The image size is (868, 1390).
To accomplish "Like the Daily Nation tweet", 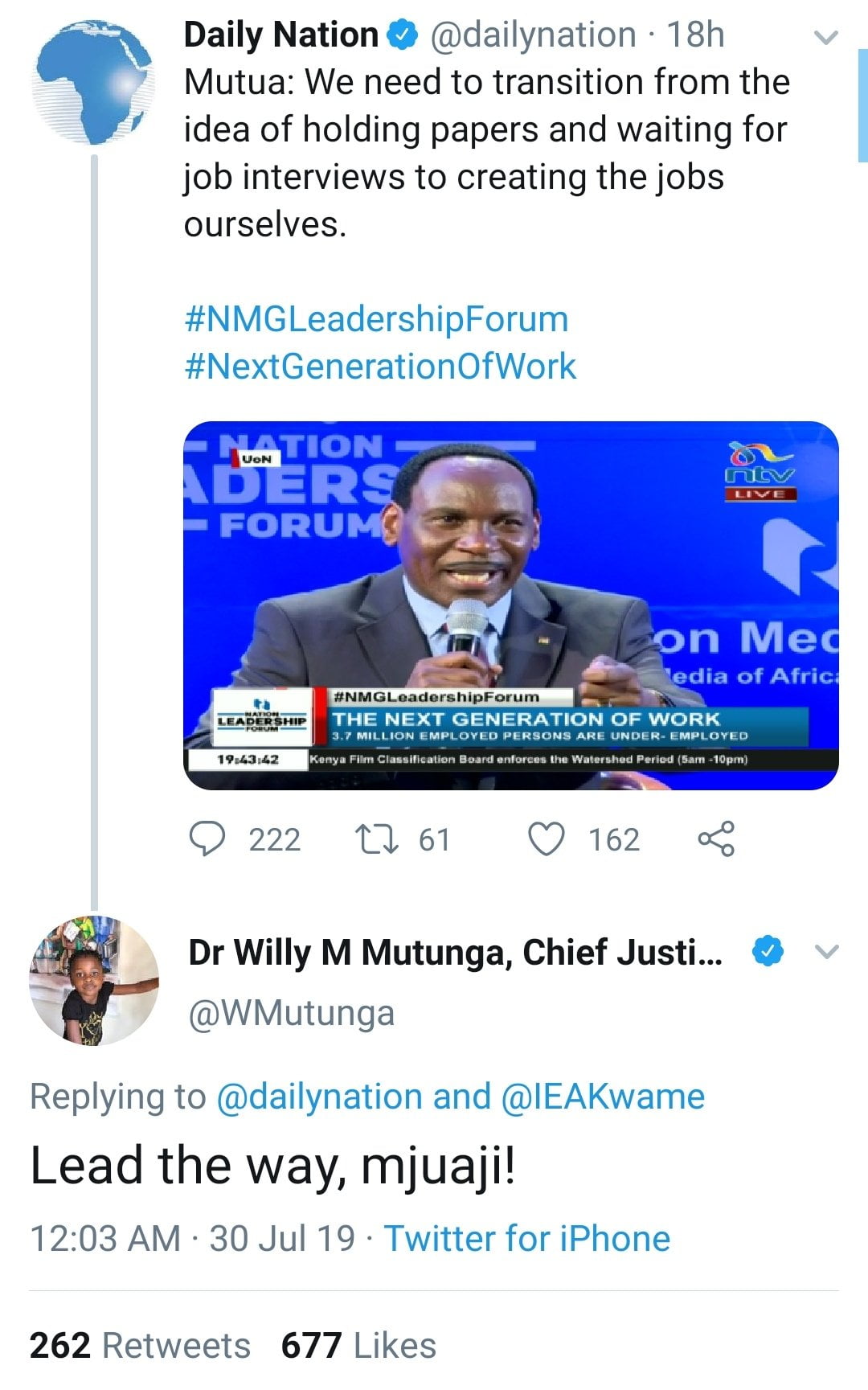I will tap(547, 839).
